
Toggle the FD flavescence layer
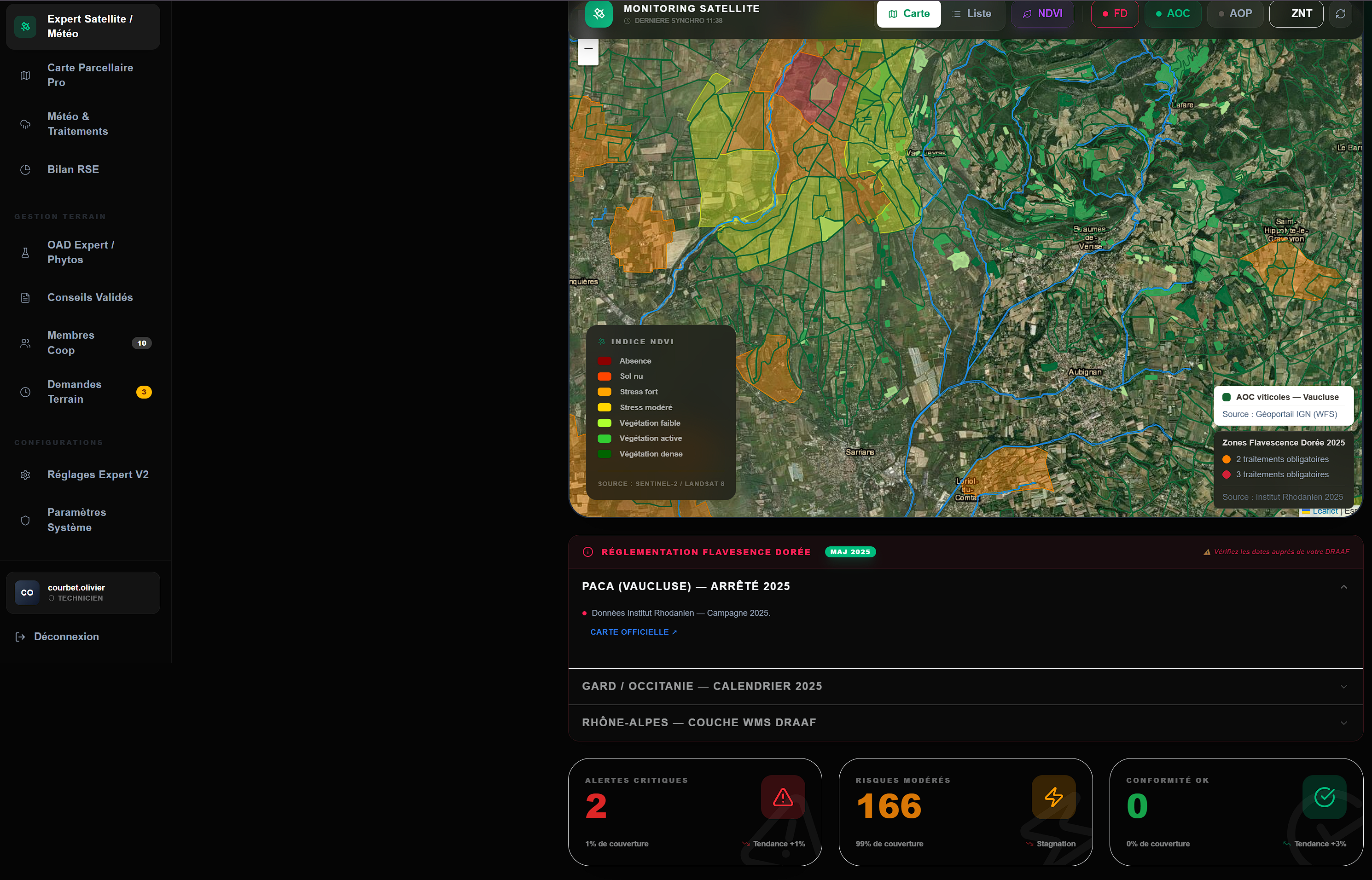pos(1115,14)
